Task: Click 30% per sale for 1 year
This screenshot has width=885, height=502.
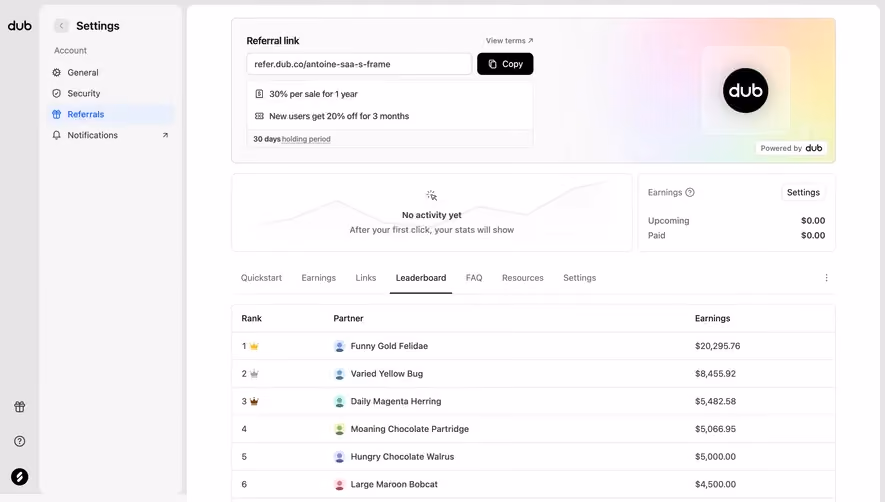Action: (x=313, y=94)
